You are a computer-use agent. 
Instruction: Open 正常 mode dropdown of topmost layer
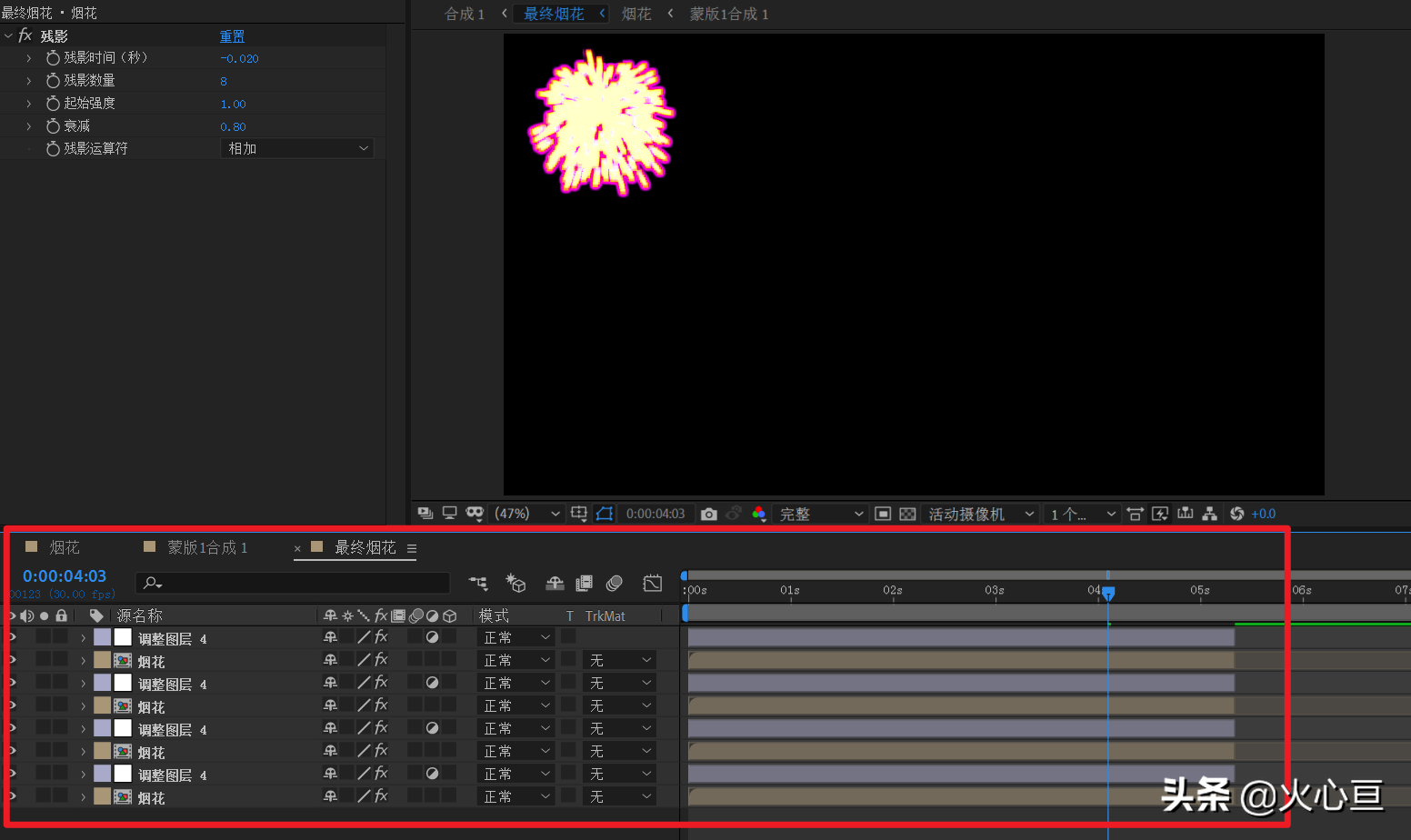(516, 637)
